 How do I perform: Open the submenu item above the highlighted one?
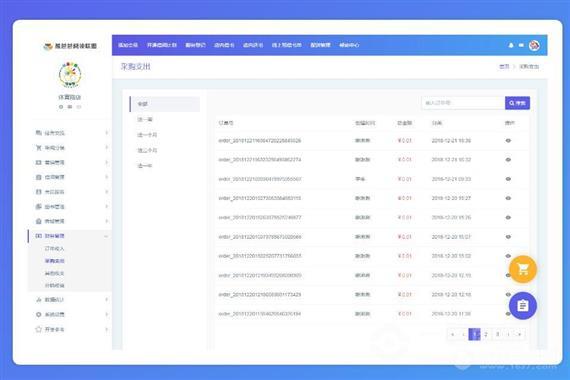[55, 249]
